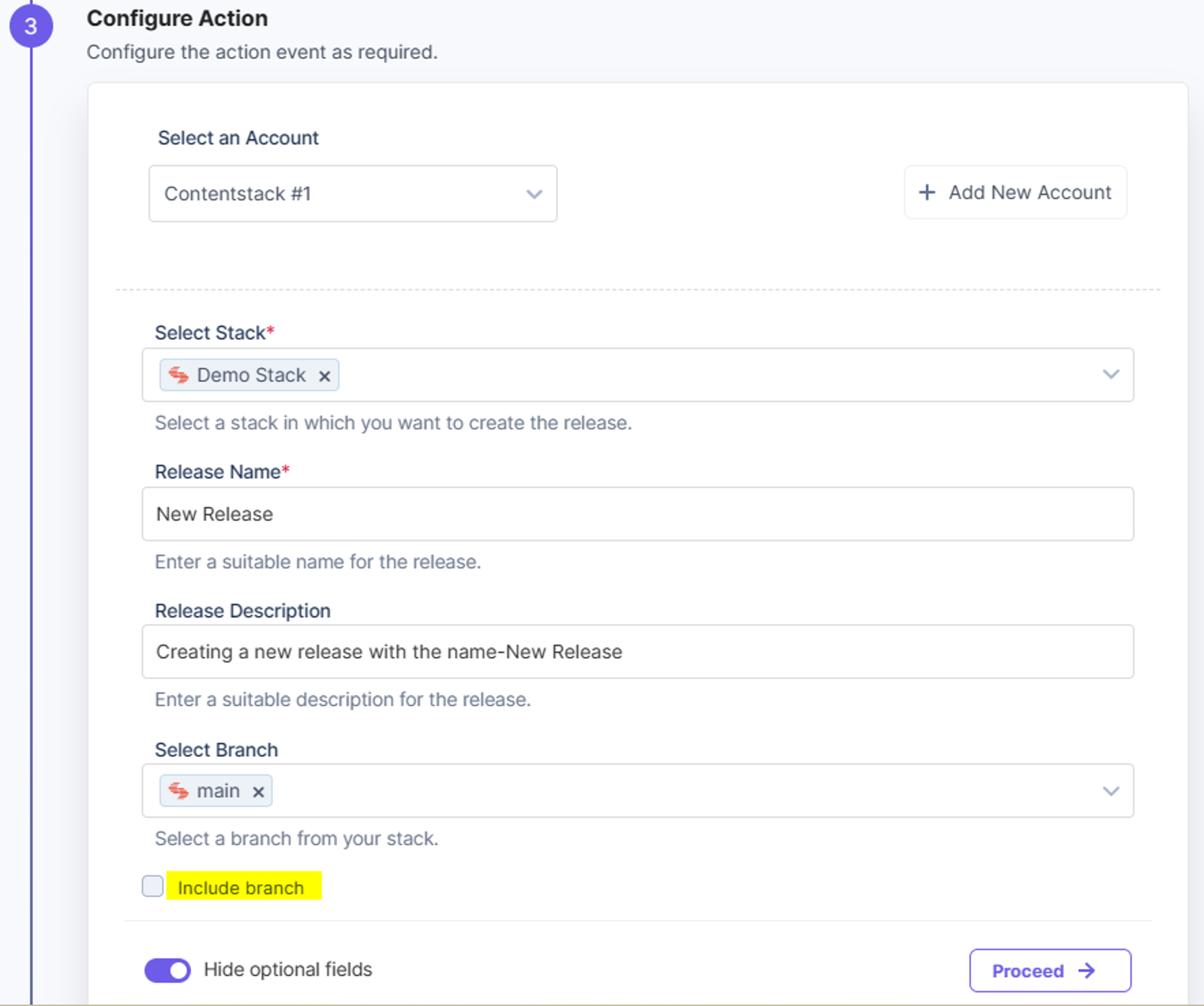This screenshot has height=1006, width=1204.
Task: Click the Release Description input field
Action: tap(637, 652)
